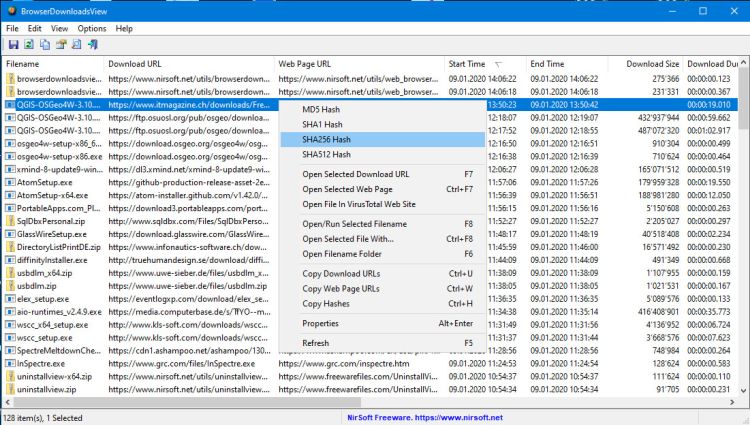
Task: Open Properties from context menu
Action: coord(383,323)
